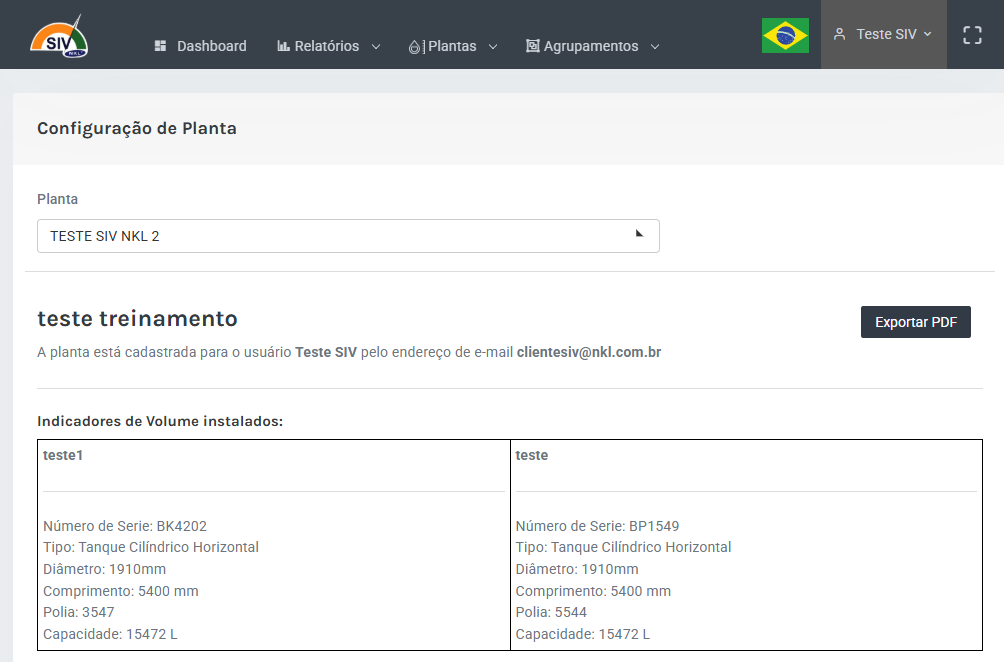Click the Dashboard grid icon

(x=161, y=46)
